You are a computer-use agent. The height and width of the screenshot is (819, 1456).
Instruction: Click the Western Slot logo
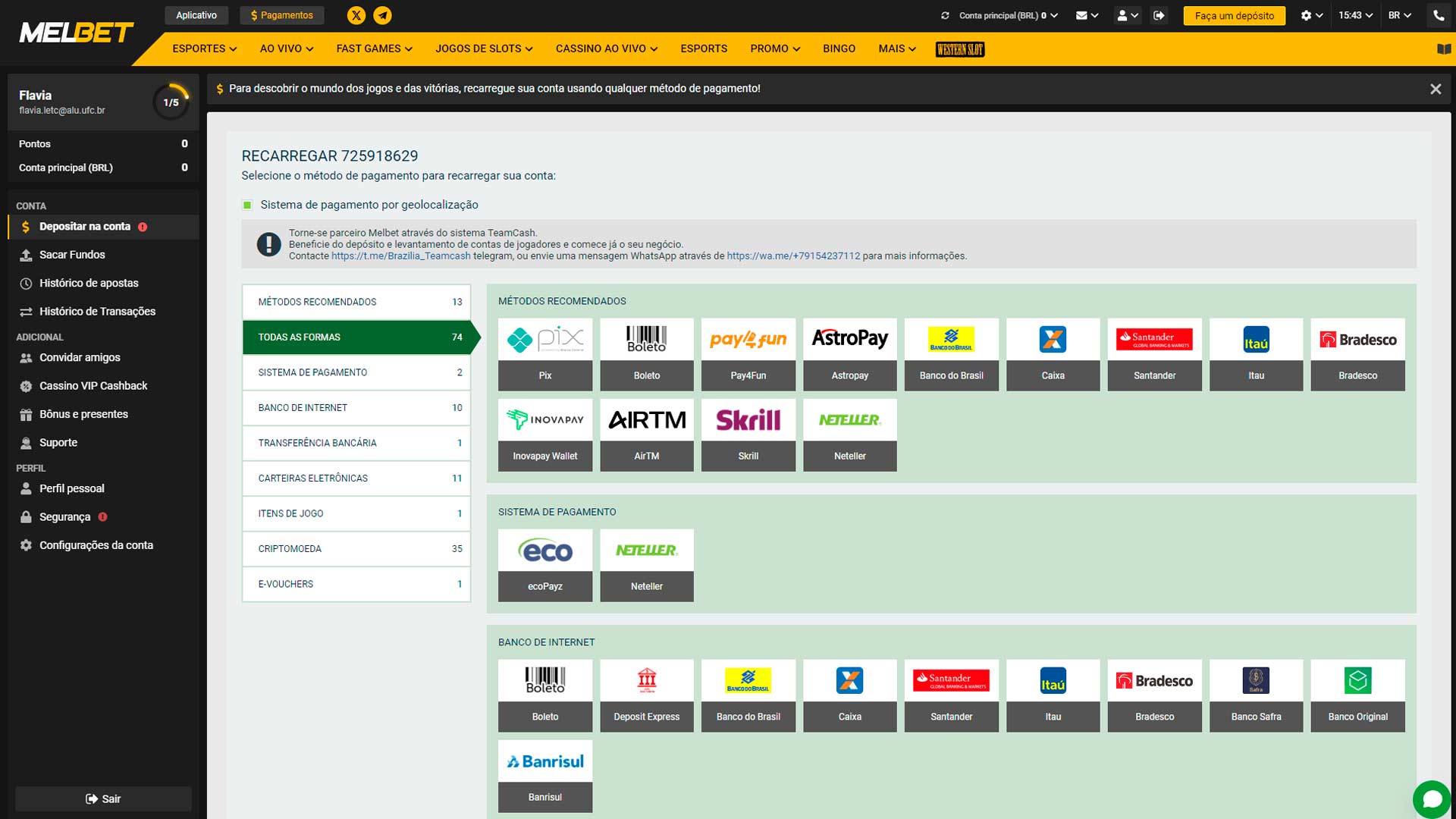pyautogui.click(x=959, y=49)
